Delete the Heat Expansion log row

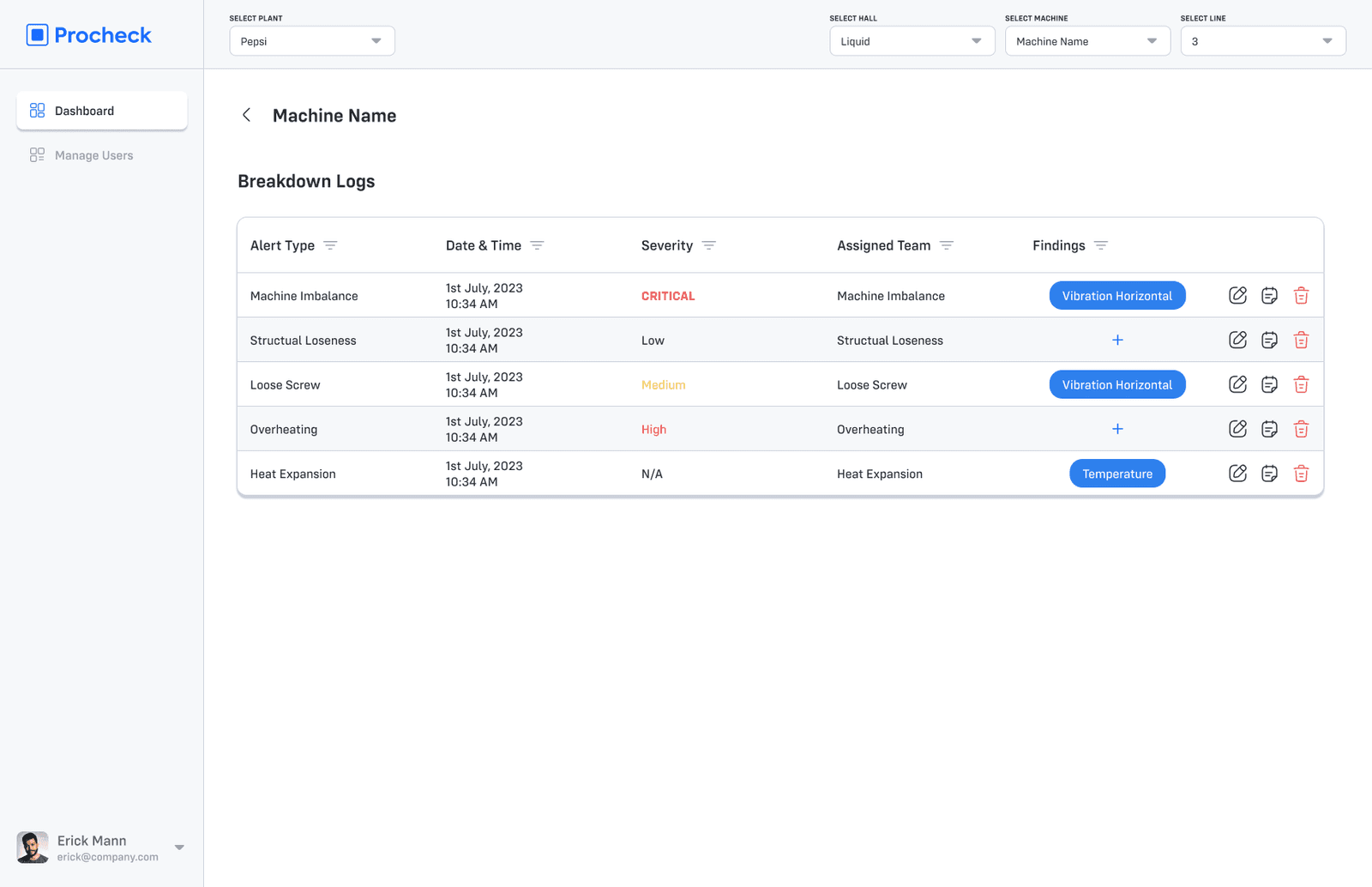click(1301, 474)
